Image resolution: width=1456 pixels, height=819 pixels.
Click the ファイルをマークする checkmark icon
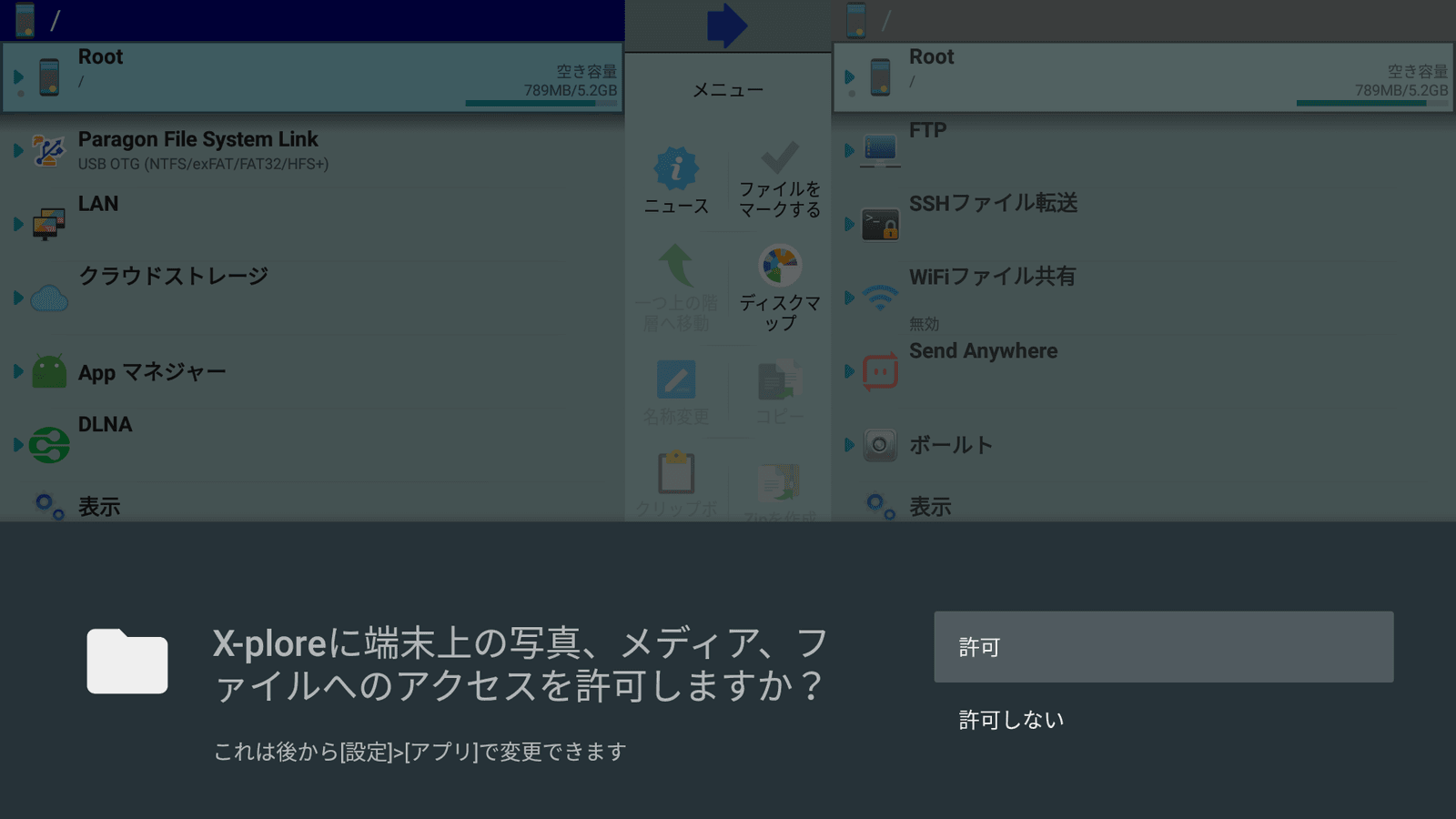[x=779, y=157]
